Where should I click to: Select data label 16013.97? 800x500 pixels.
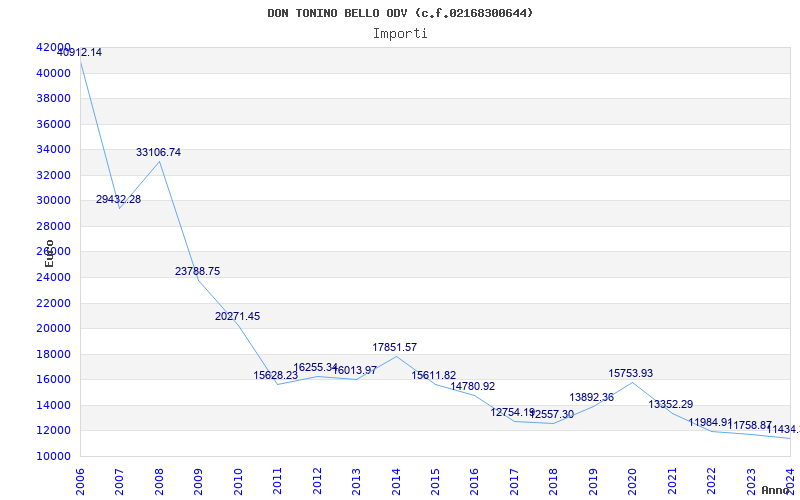click(x=355, y=370)
